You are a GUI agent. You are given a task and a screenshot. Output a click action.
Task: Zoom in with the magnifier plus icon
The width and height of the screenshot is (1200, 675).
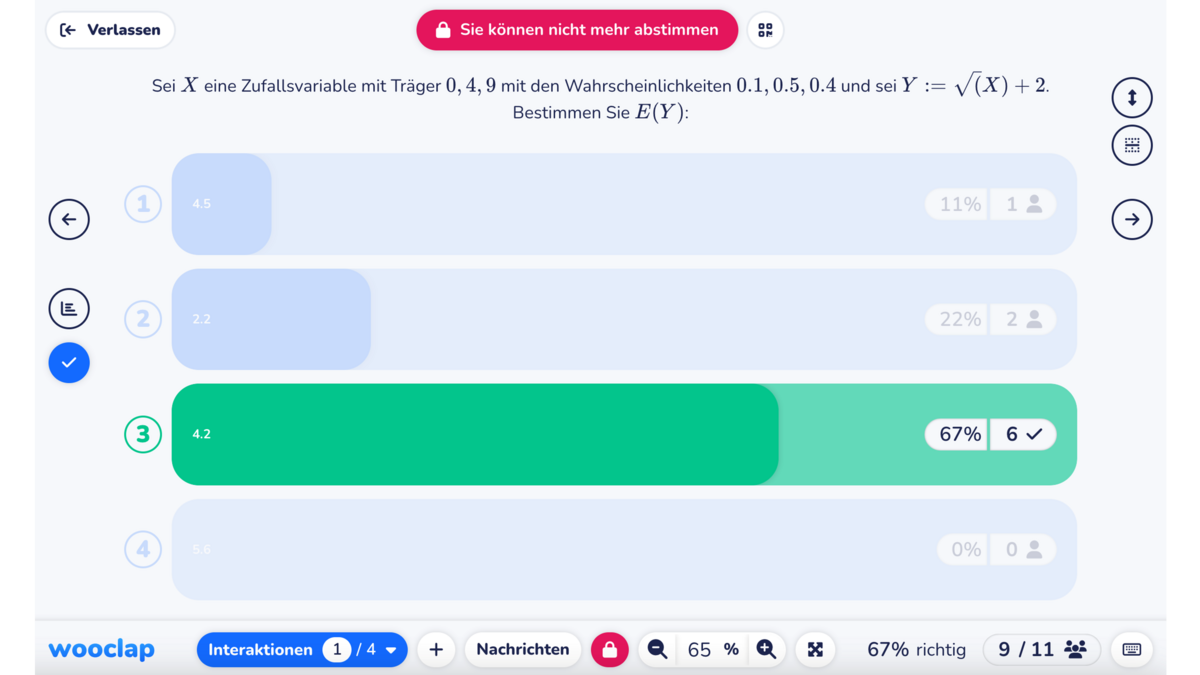point(766,649)
